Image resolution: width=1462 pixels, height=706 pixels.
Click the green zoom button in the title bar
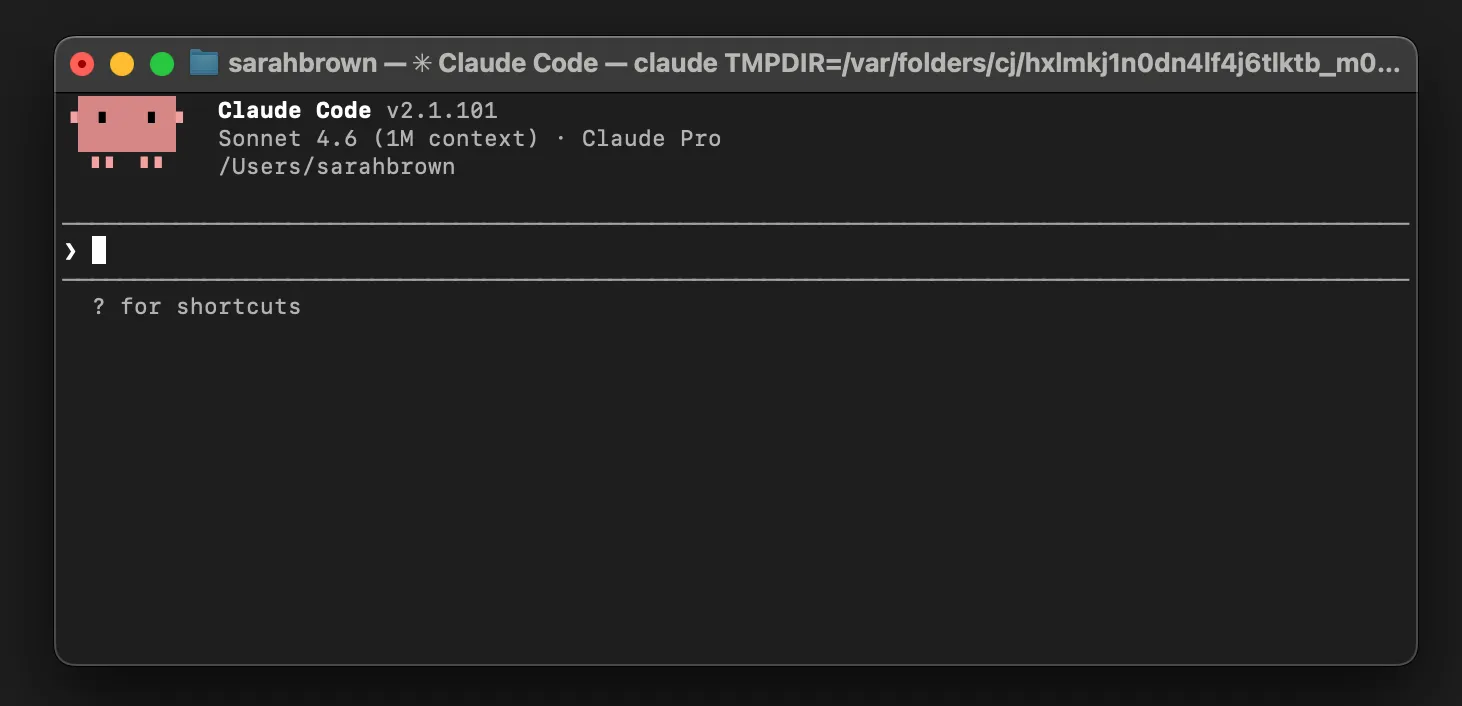click(x=161, y=62)
